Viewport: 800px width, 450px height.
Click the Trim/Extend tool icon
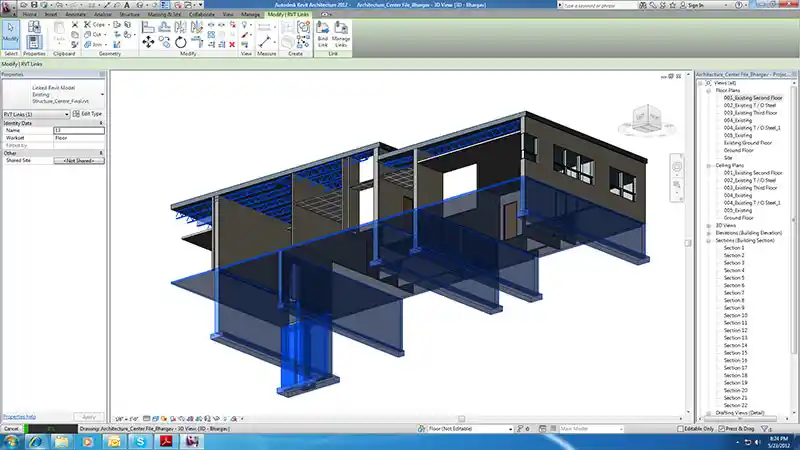[x=197, y=42]
